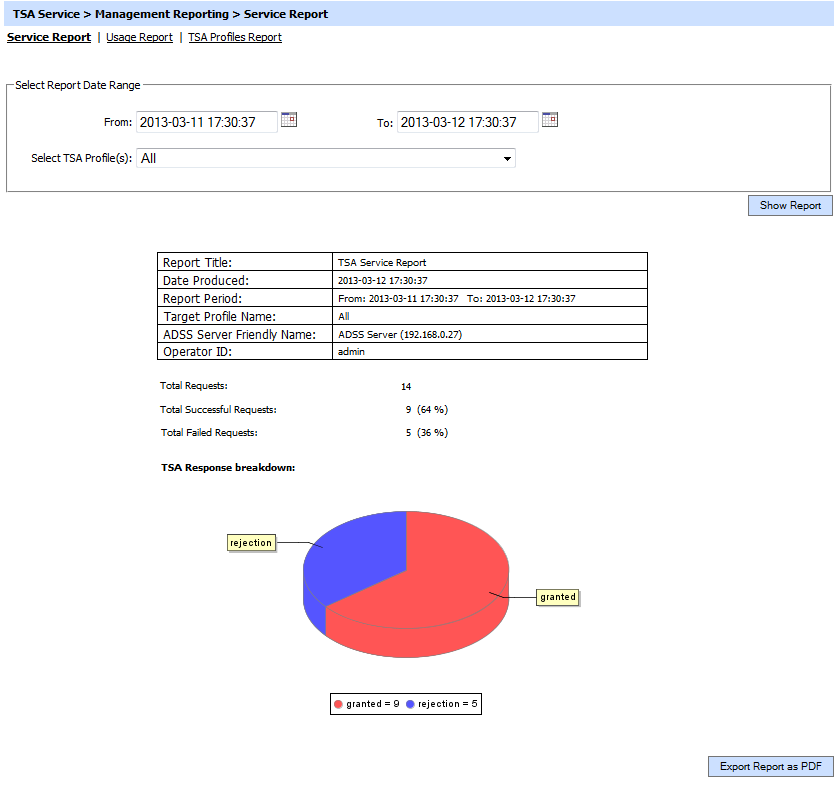
Task: Switch to the Service Report tab
Action: (49, 37)
